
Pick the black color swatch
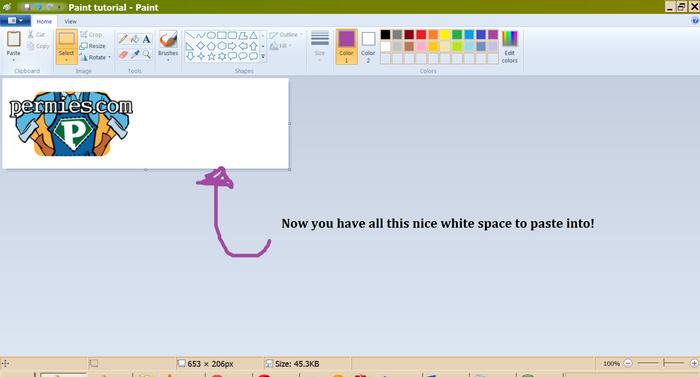click(385, 35)
